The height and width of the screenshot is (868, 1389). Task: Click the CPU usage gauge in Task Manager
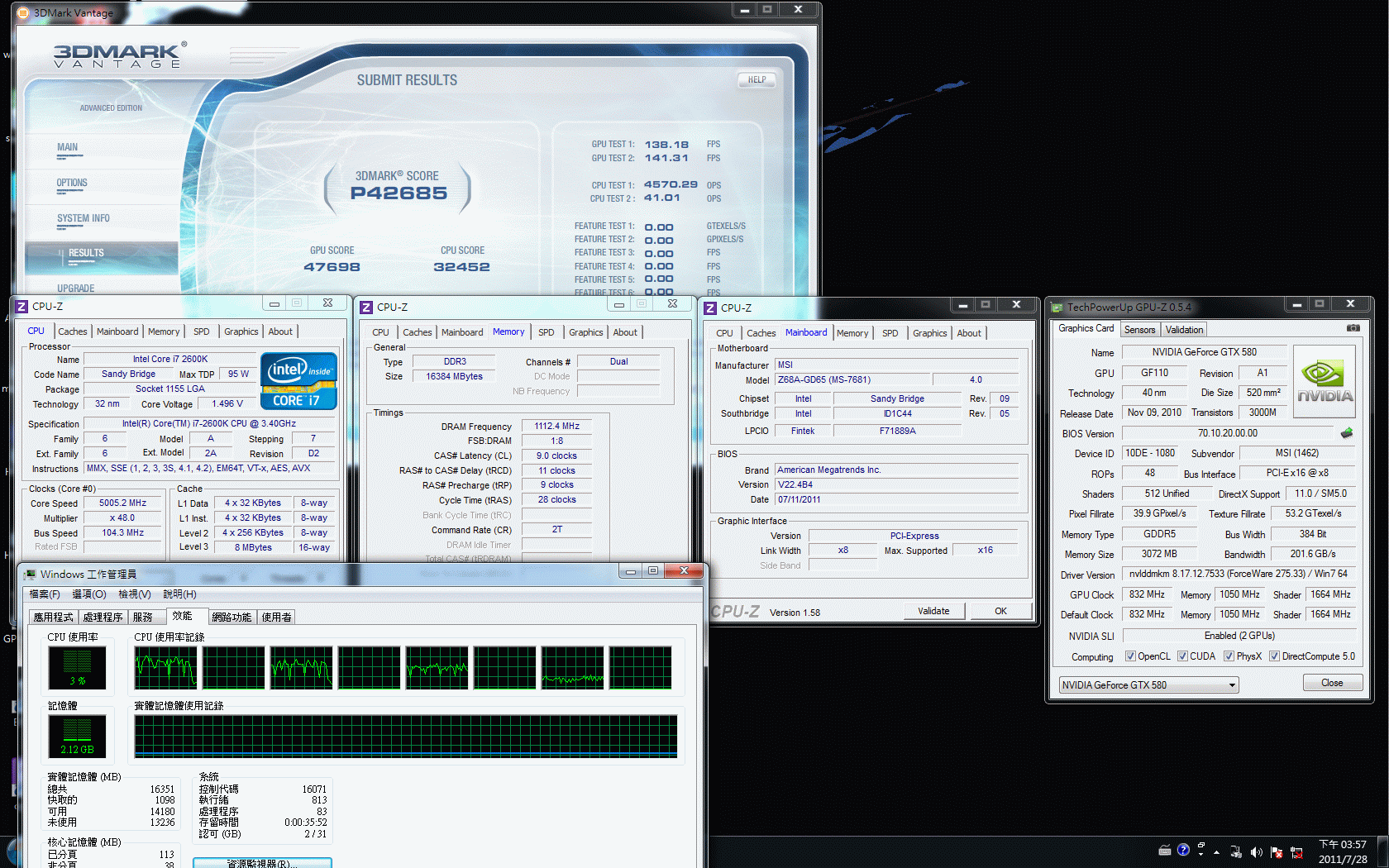tap(77, 668)
